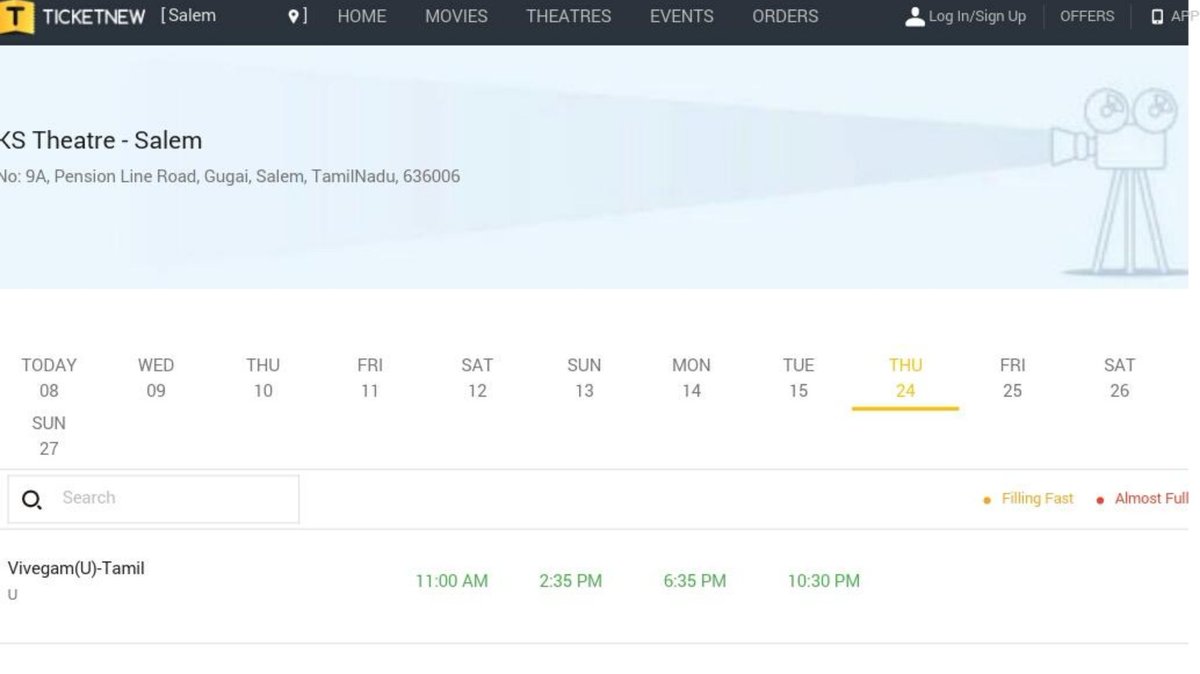1200x674 pixels.
Task: Select the FRI 11 date tab
Action: point(370,378)
